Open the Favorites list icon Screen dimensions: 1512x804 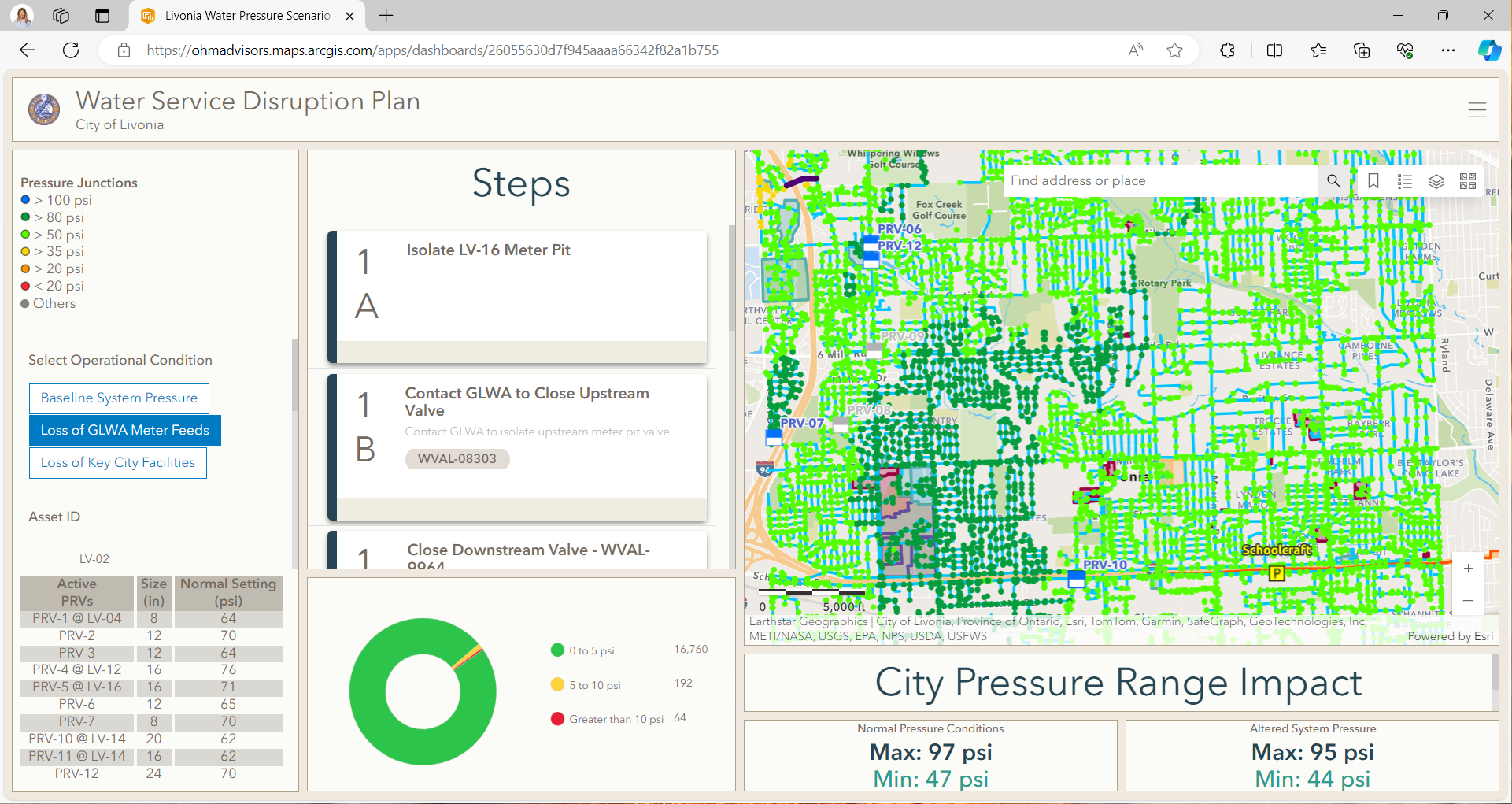tap(1318, 50)
